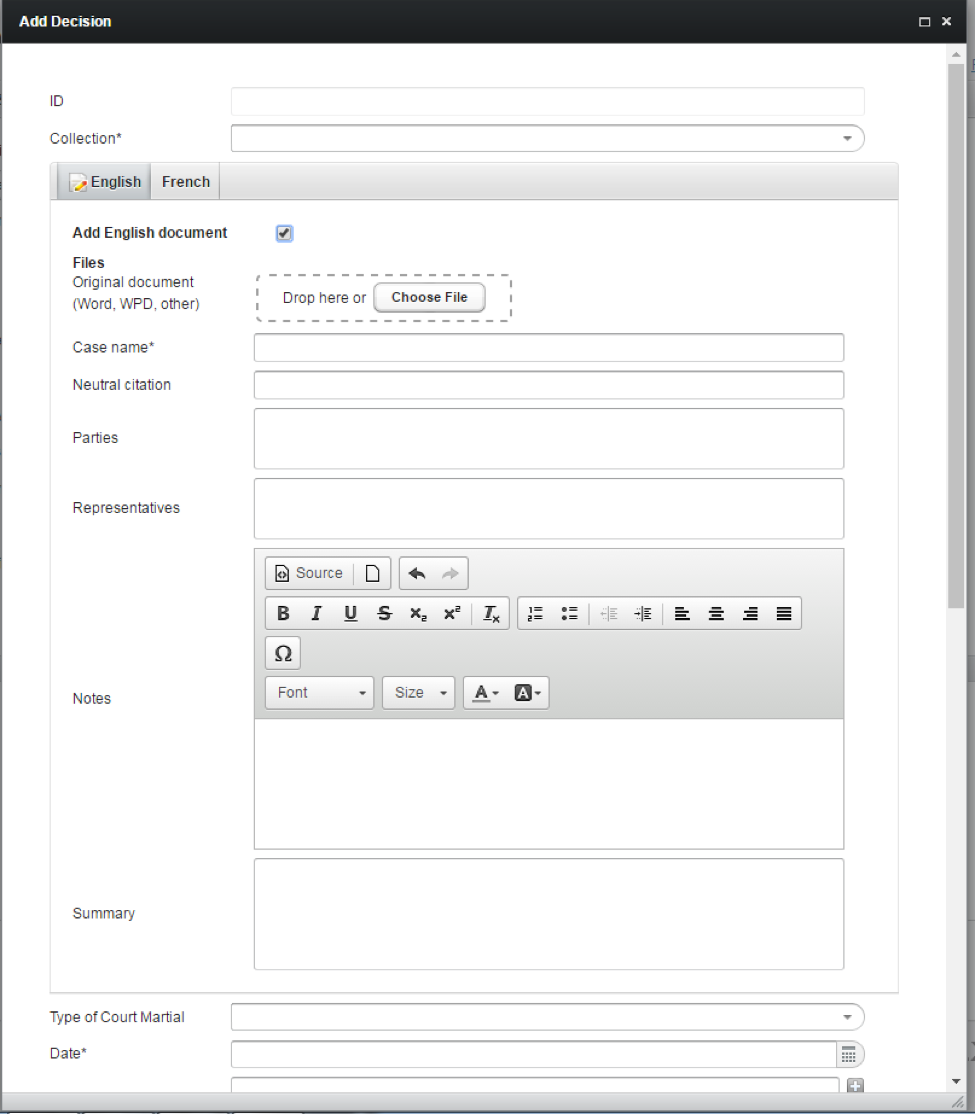
Task: Uncheck the Add English document checkbox
Action: [284, 233]
